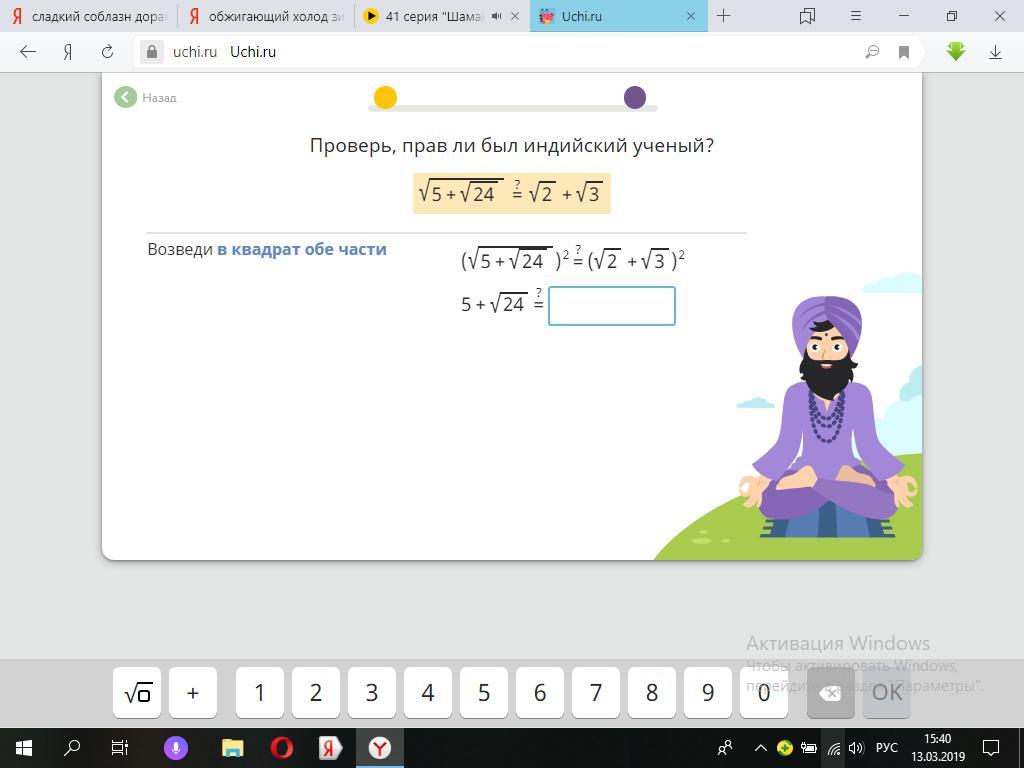Screen dimensions: 1024x768
Task: Click the padlock site security icon
Action: [152, 52]
